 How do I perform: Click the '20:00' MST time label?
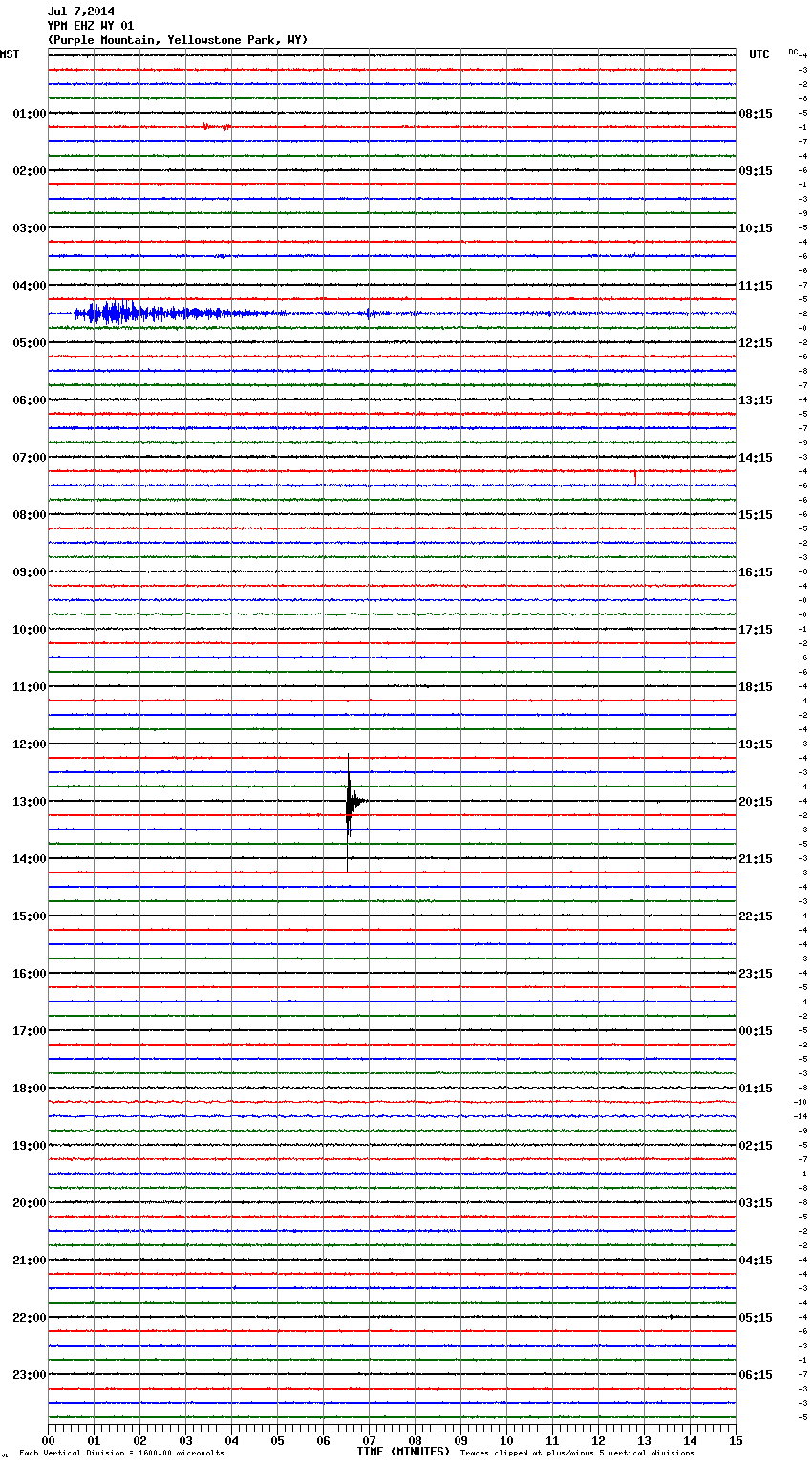[29, 1203]
